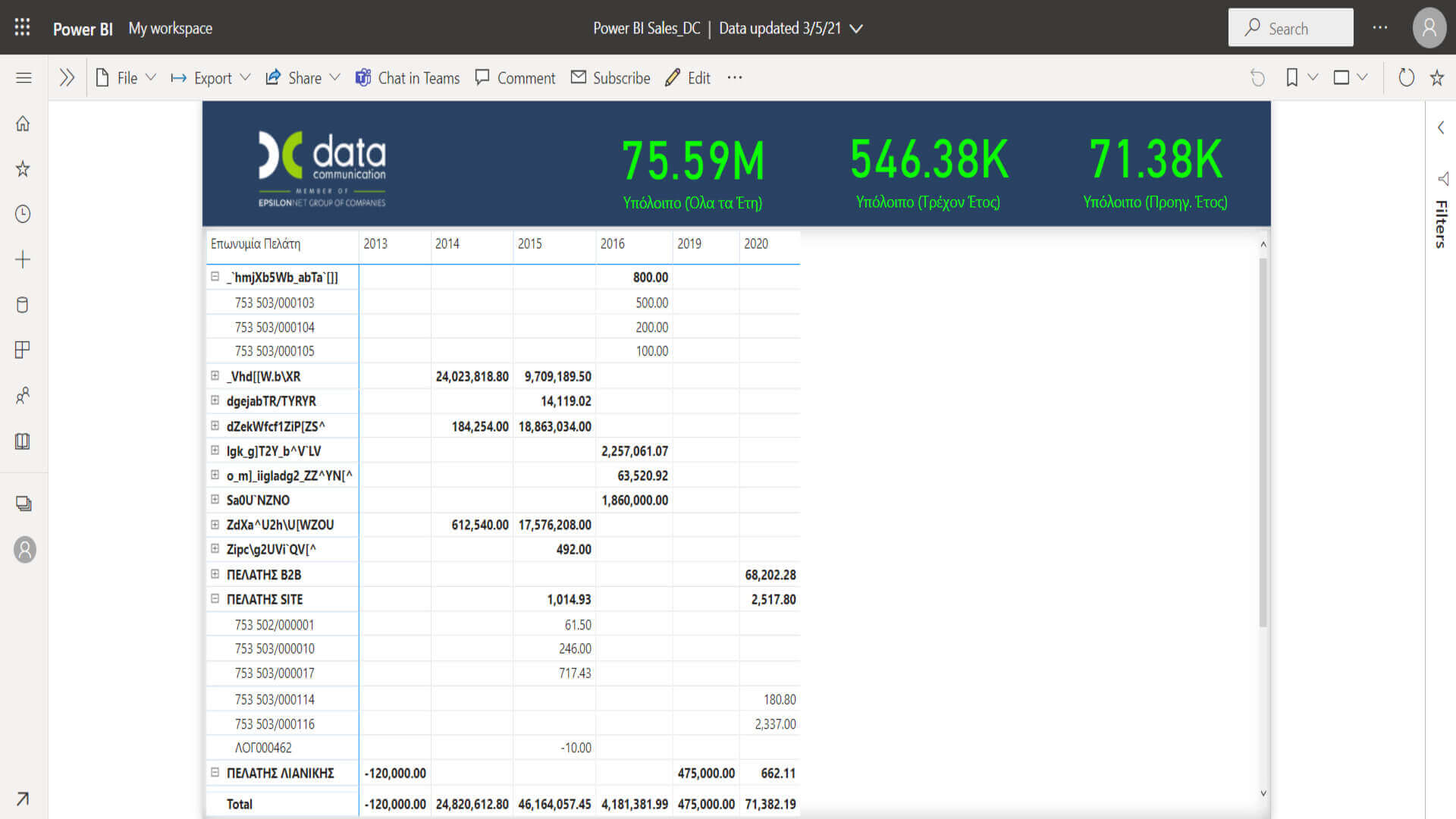This screenshot has width=1456, height=819.
Task: Collapse the ΠΕΛΑΤΗΣ ΛΙΑΝΙΚΗΣ row
Action: tap(215, 772)
